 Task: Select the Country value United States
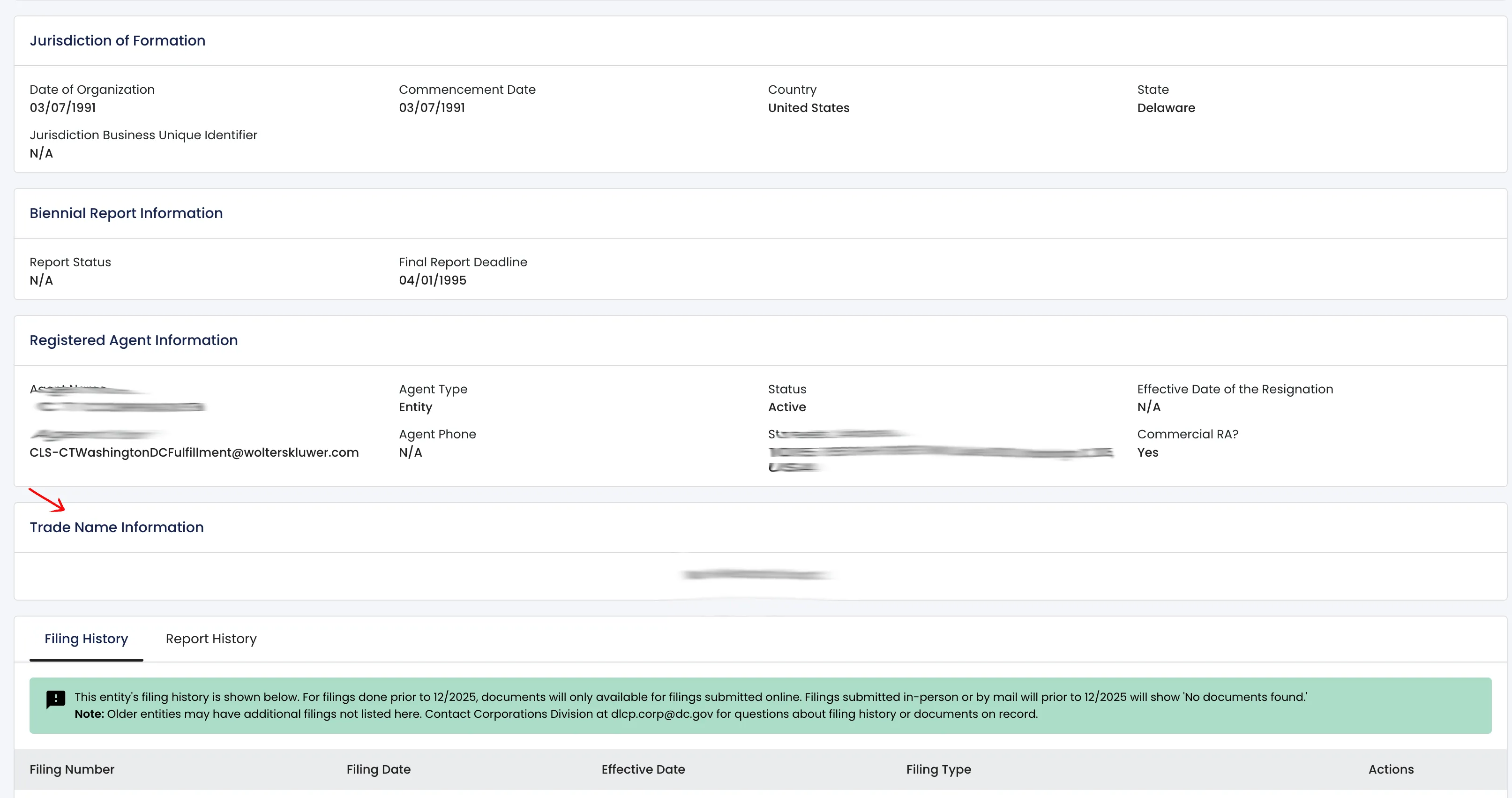[x=809, y=108]
